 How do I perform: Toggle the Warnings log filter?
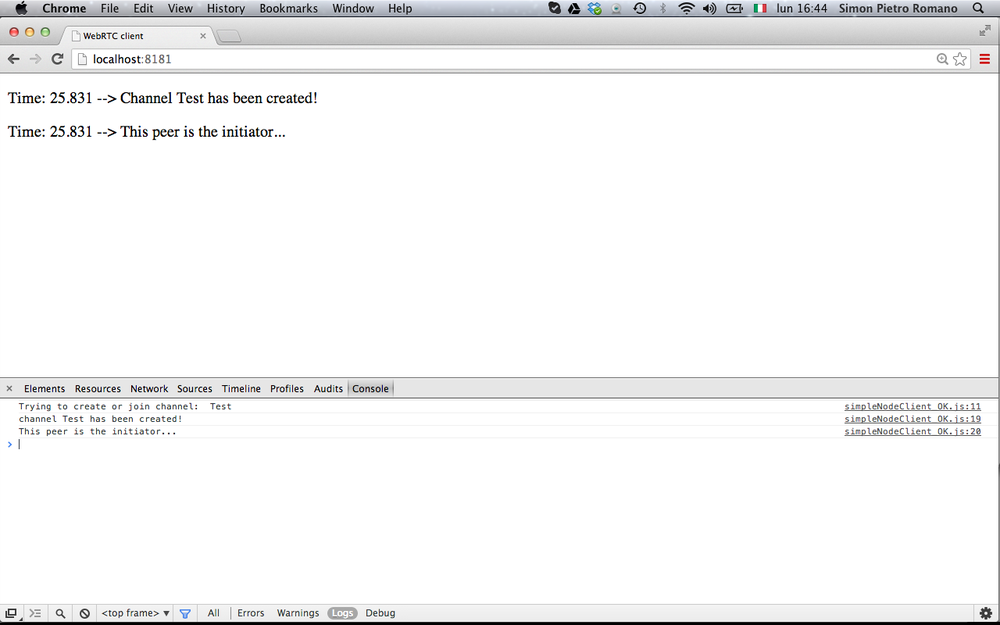tap(297, 613)
